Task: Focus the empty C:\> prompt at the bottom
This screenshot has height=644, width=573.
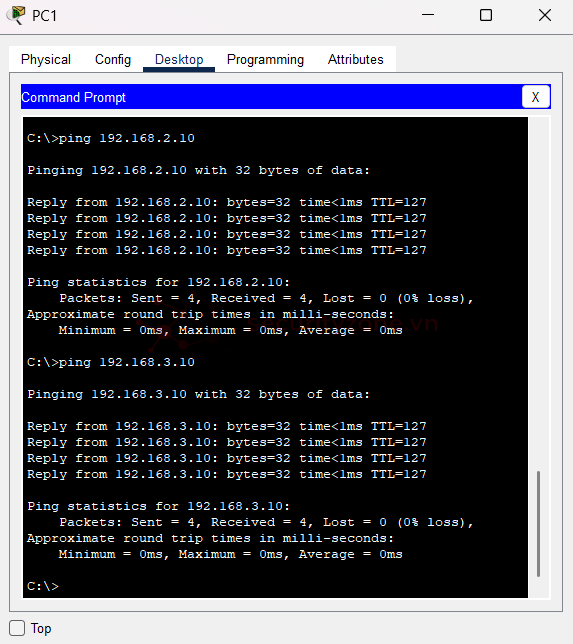Action: coord(43,586)
